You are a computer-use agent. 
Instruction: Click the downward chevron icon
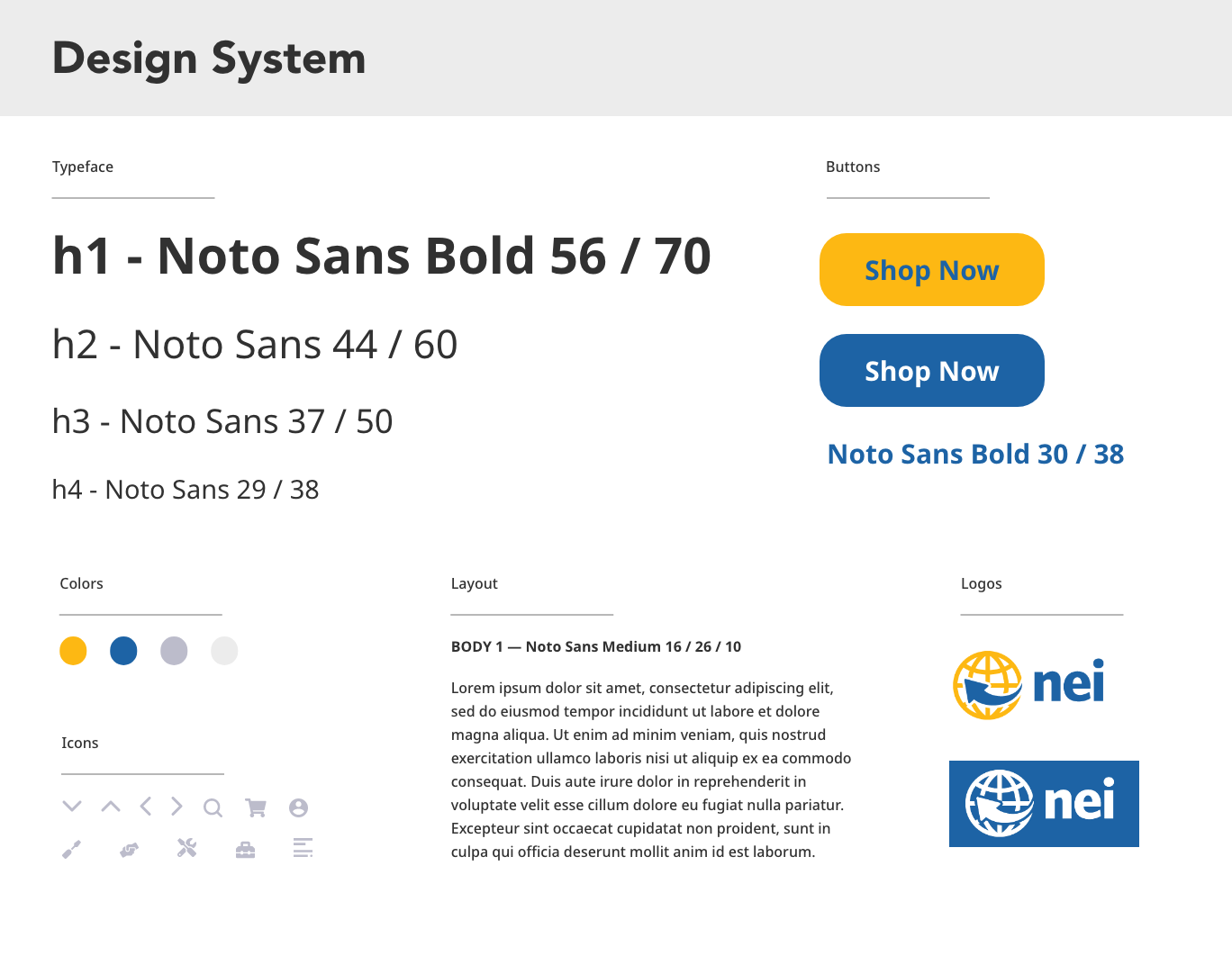[x=72, y=806]
